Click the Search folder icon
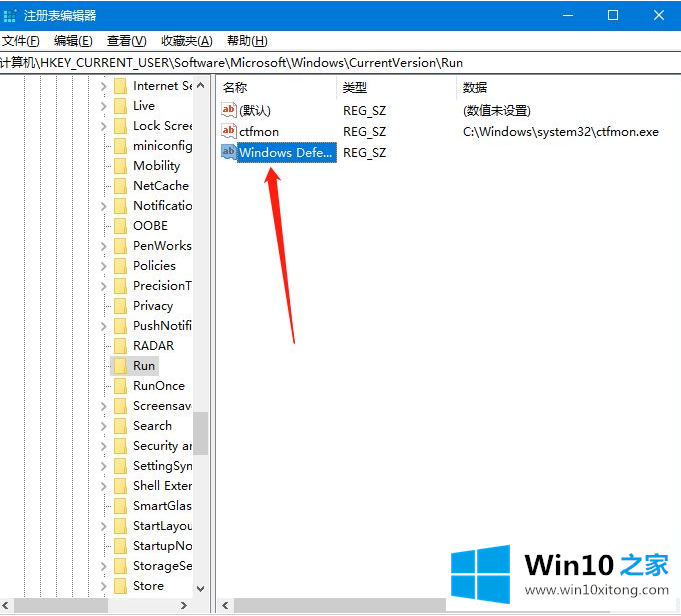This screenshot has height=616, width=681. [x=120, y=426]
